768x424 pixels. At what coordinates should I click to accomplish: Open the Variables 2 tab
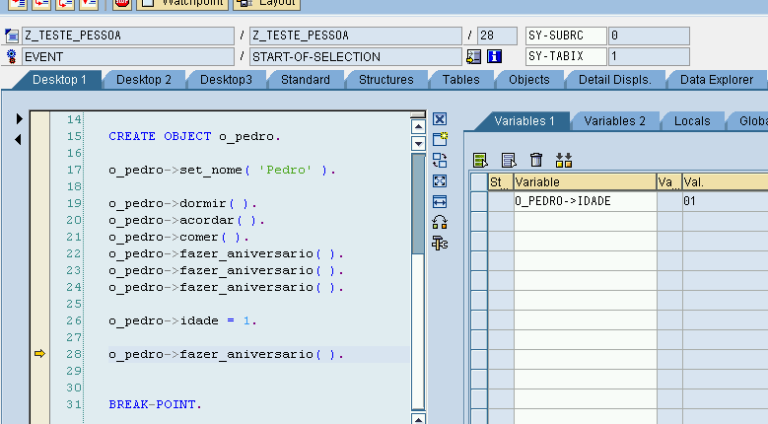click(614, 121)
